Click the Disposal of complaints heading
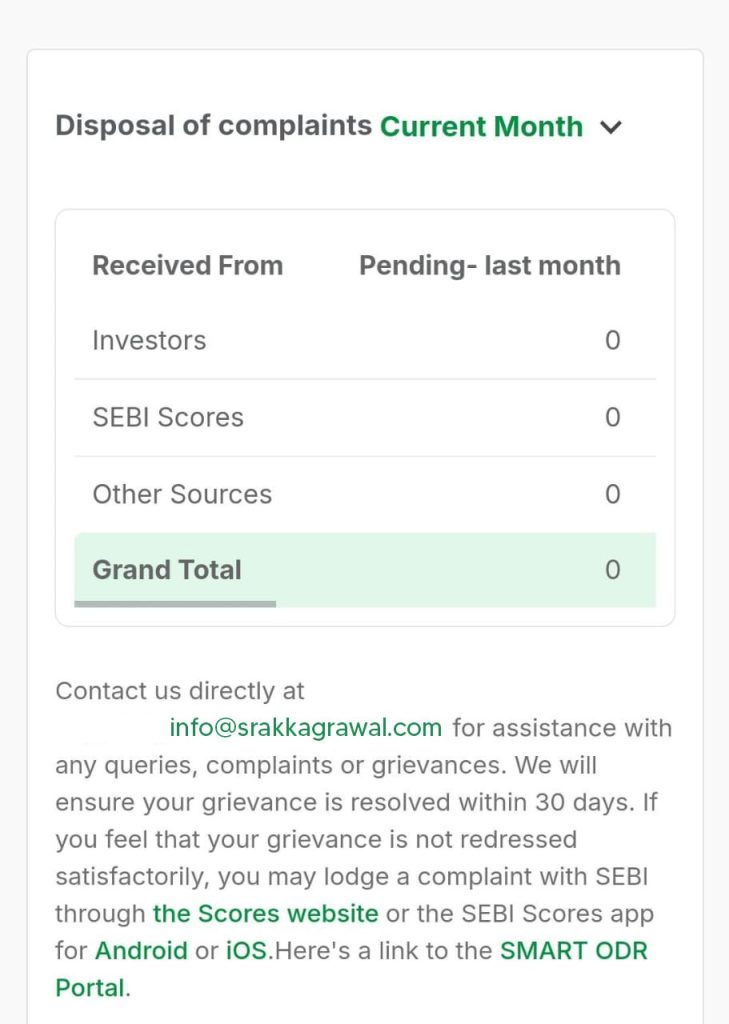 click(x=213, y=126)
